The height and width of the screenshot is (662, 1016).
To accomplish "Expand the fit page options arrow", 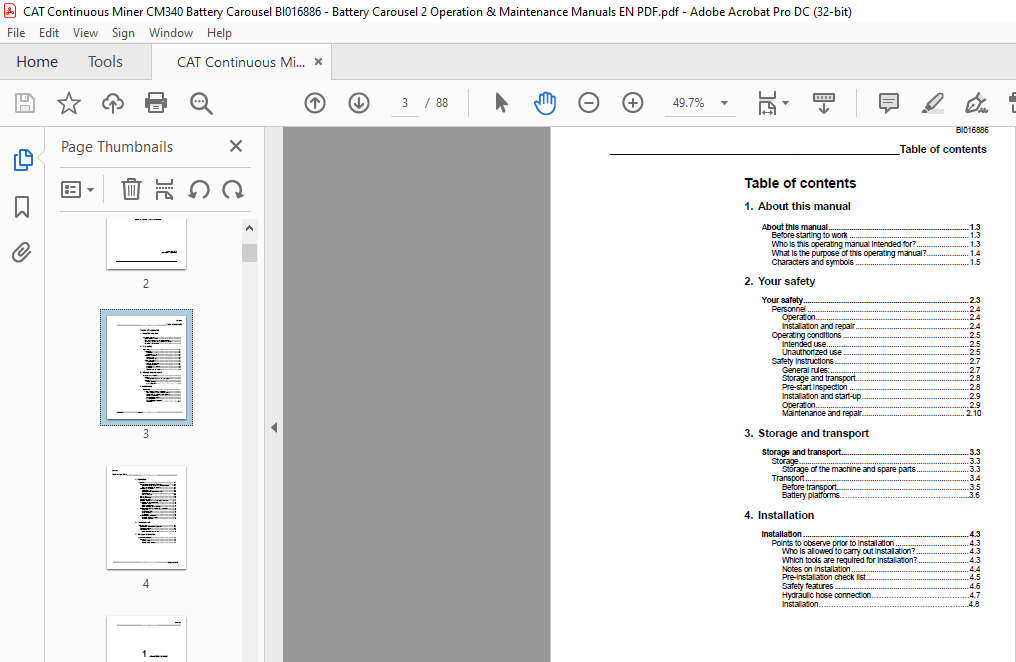I will coord(785,103).
